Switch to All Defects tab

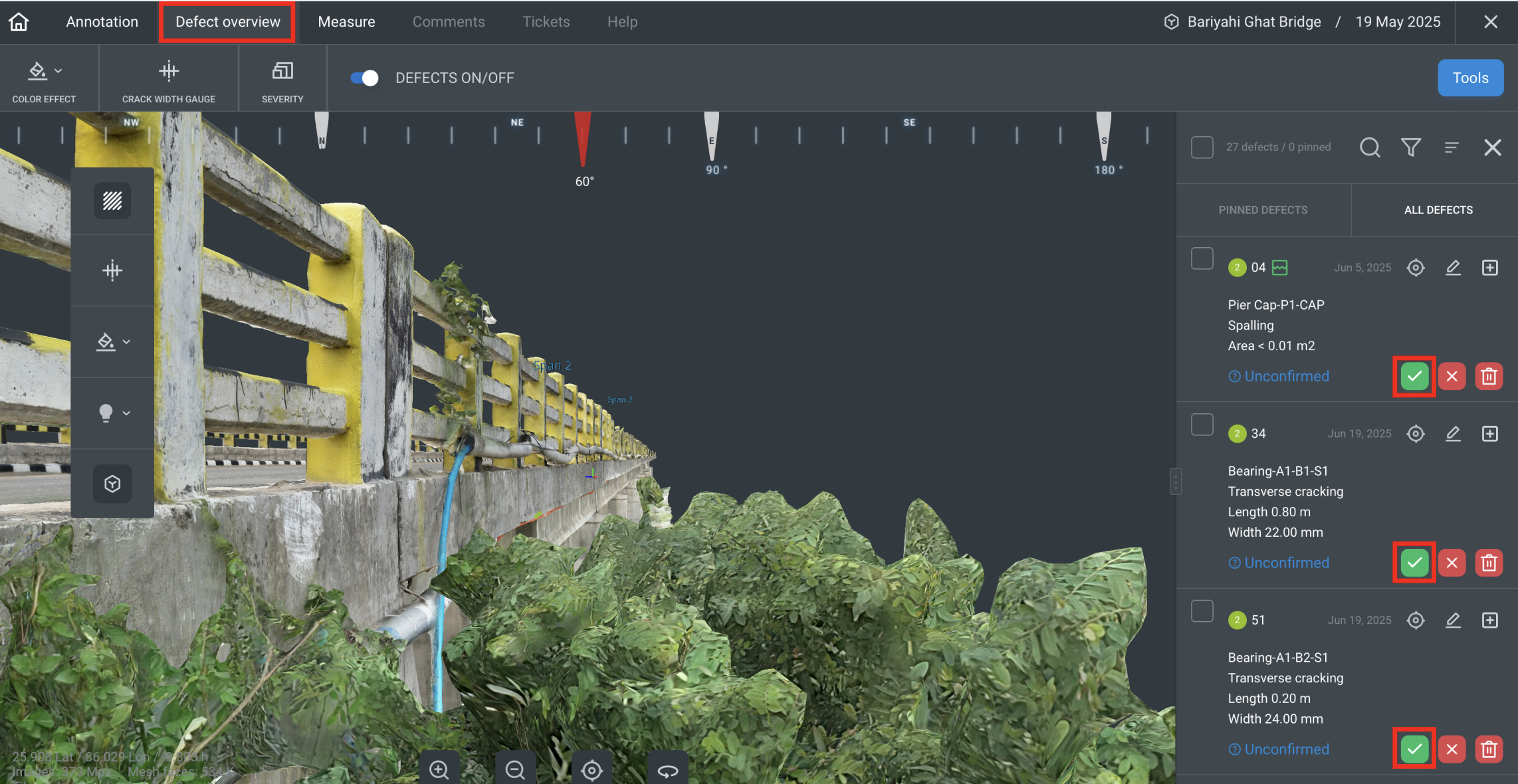[x=1438, y=210]
